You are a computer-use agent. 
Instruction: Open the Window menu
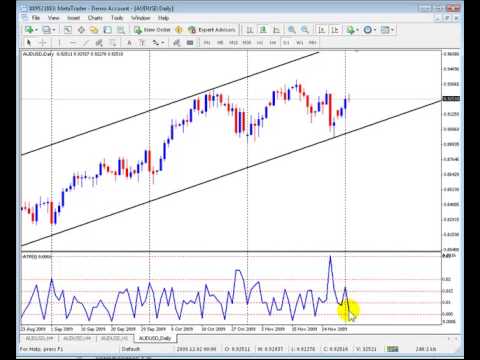point(141,18)
